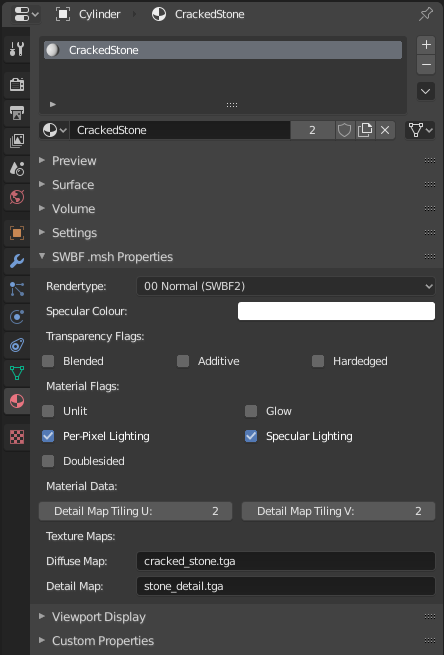Click the pin icon in header

point(426,14)
